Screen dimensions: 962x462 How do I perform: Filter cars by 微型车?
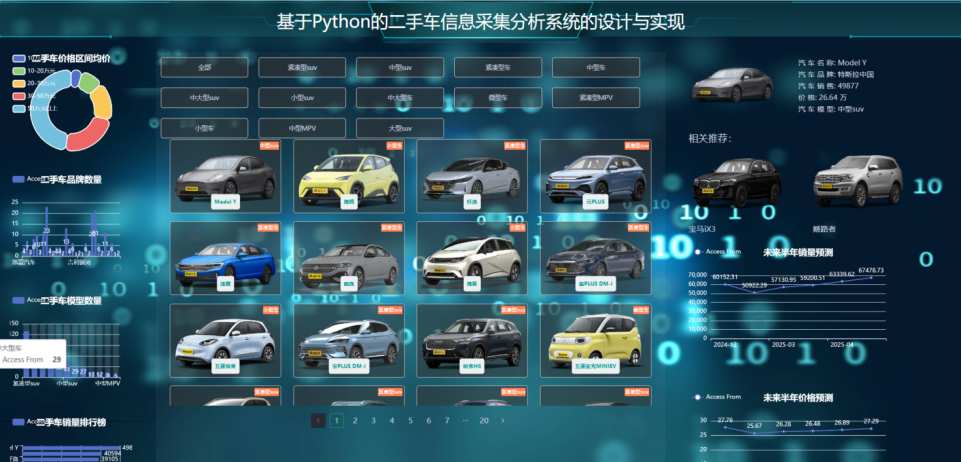pyautogui.click(x=498, y=98)
